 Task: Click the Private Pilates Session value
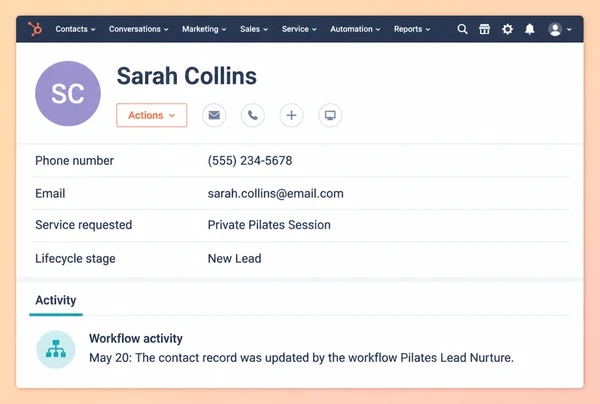point(269,225)
